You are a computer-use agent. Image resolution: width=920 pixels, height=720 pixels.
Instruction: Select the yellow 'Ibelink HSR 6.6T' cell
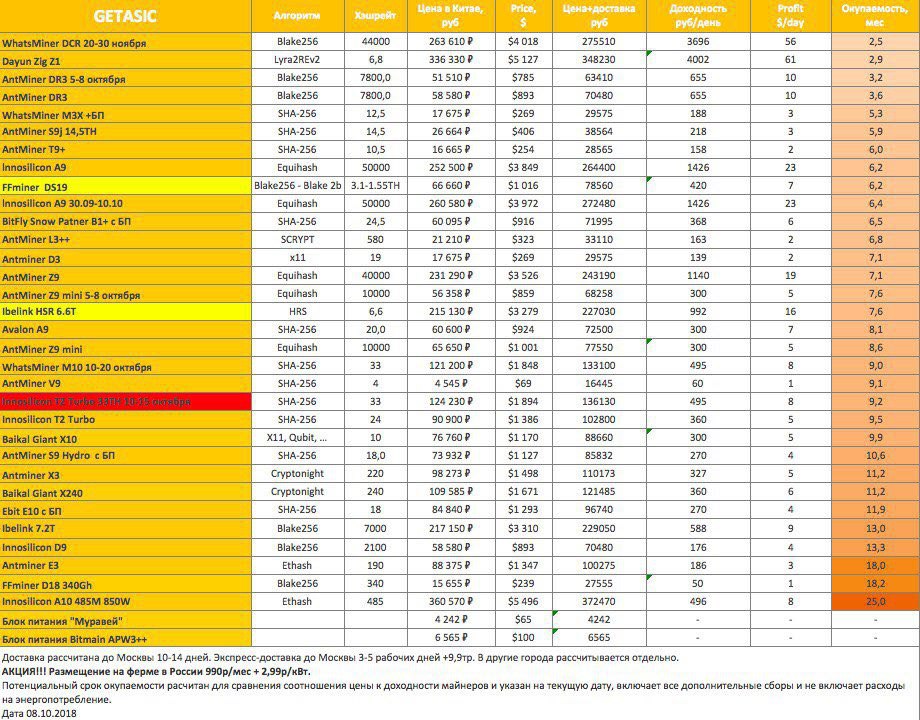[126, 312]
